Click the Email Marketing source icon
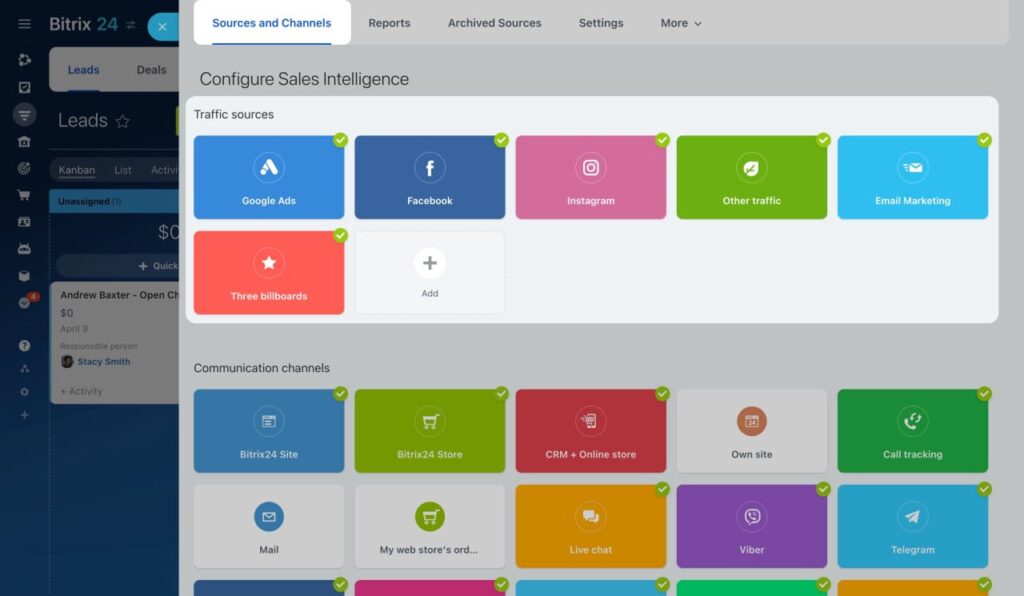 click(912, 169)
